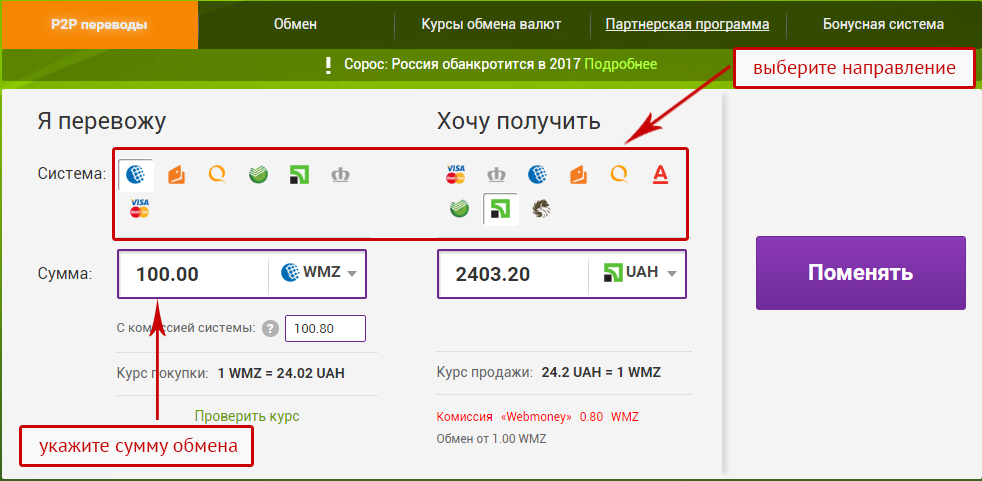Switch to the P2P переводы tab
The height and width of the screenshot is (481, 982).
[x=100, y=25]
